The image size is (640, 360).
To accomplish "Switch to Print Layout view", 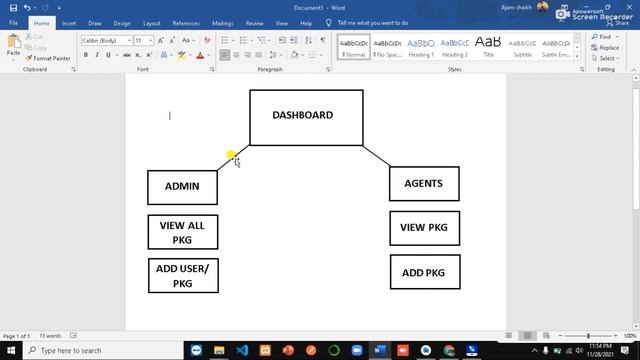I will (527, 336).
